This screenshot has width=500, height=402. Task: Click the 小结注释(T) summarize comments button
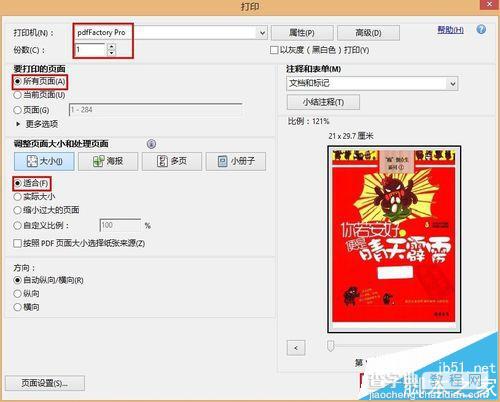[323, 102]
